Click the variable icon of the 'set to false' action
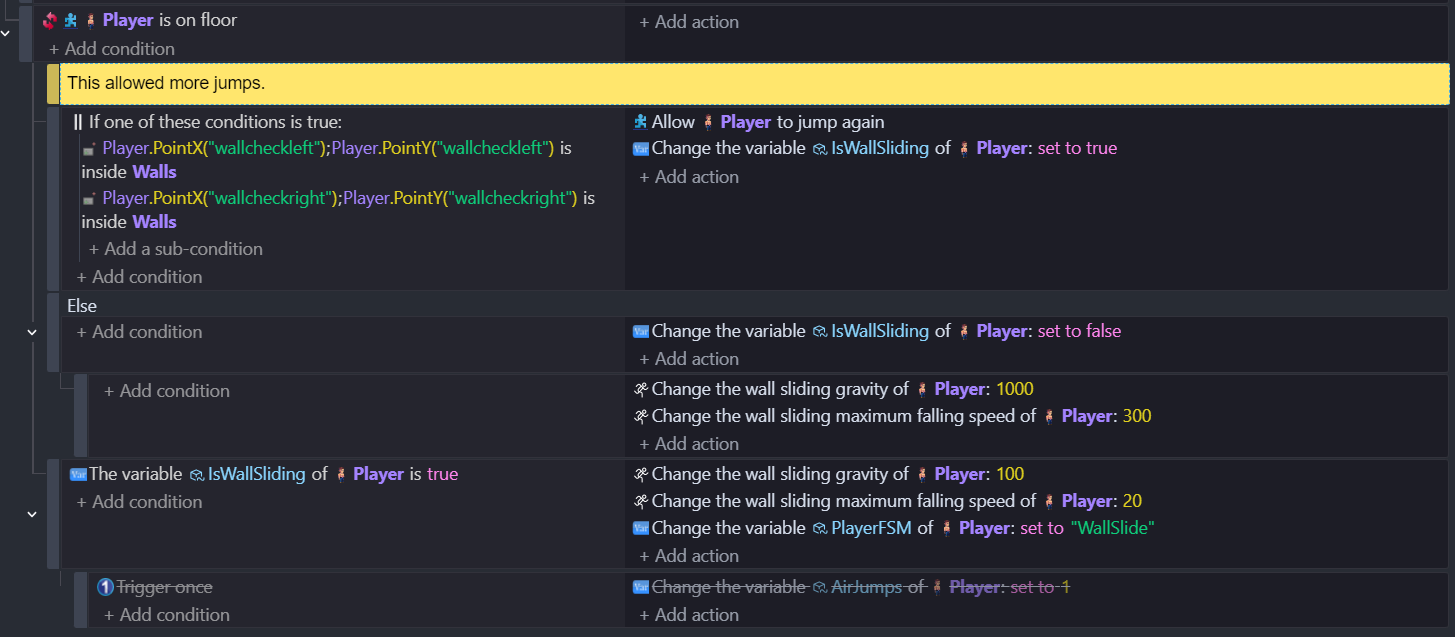Screen dimensions: 1455x637 641,331
